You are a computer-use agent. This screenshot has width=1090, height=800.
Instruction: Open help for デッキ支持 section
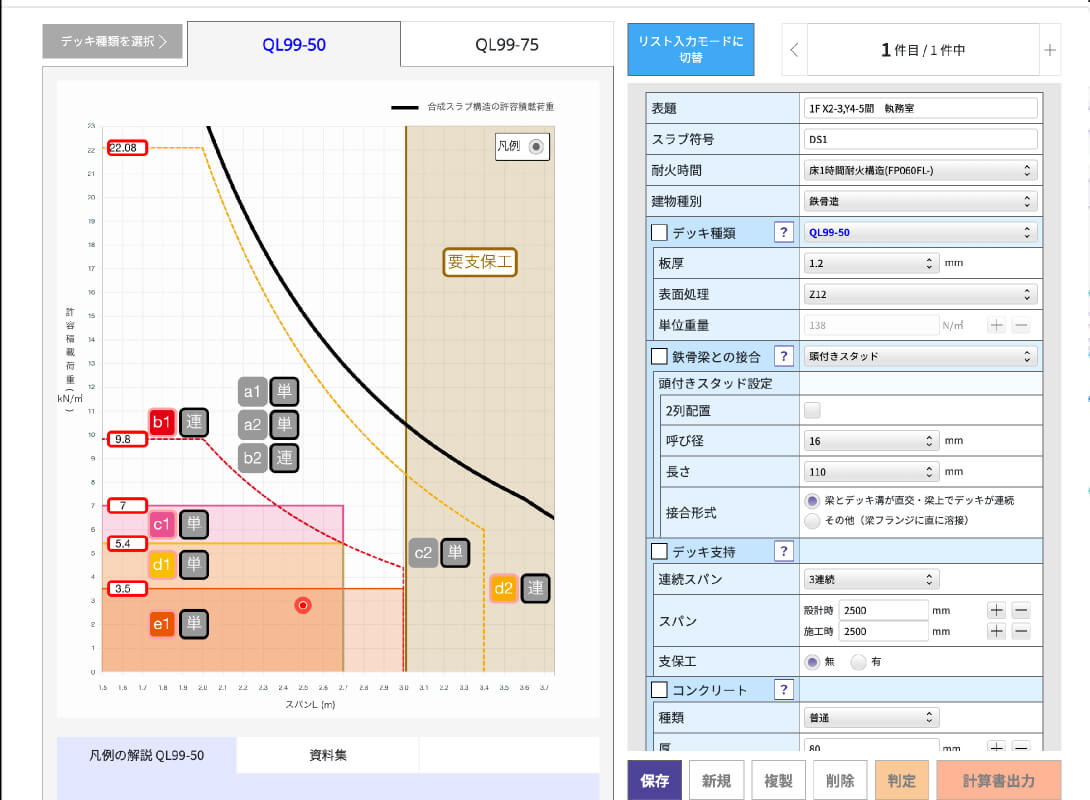pyautogui.click(x=784, y=551)
